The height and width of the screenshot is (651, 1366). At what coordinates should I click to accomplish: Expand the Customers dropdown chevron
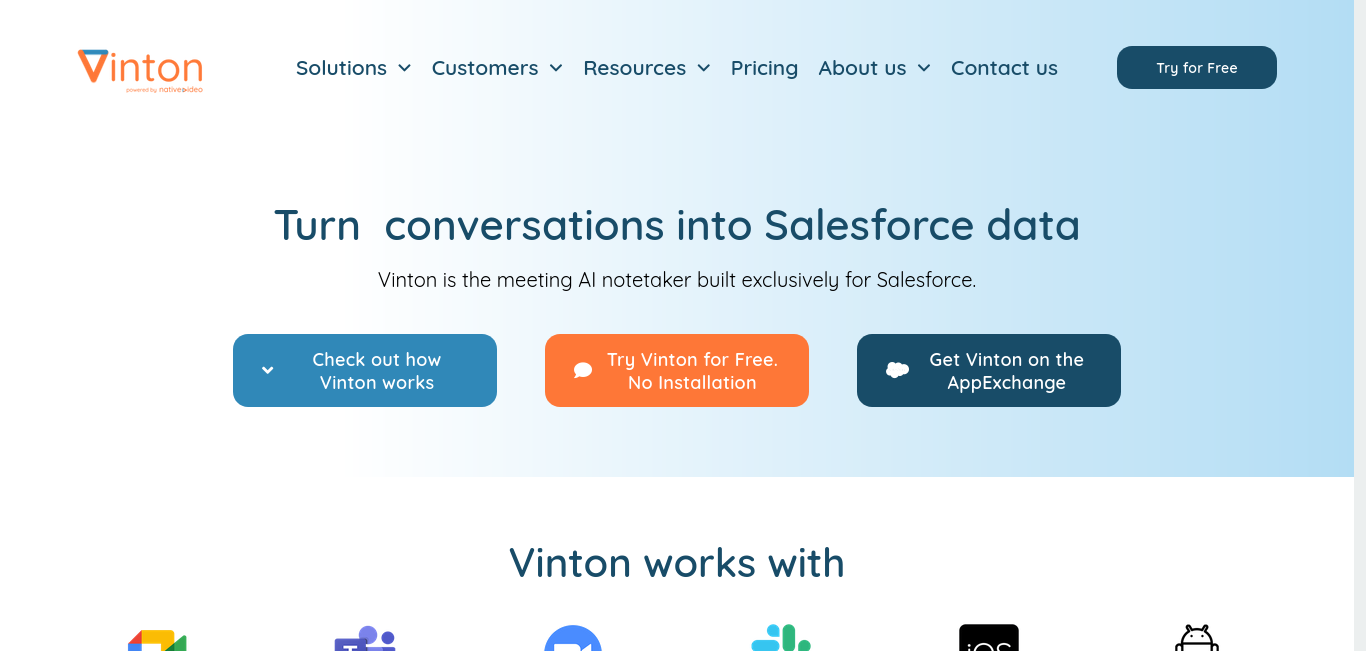click(x=556, y=68)
